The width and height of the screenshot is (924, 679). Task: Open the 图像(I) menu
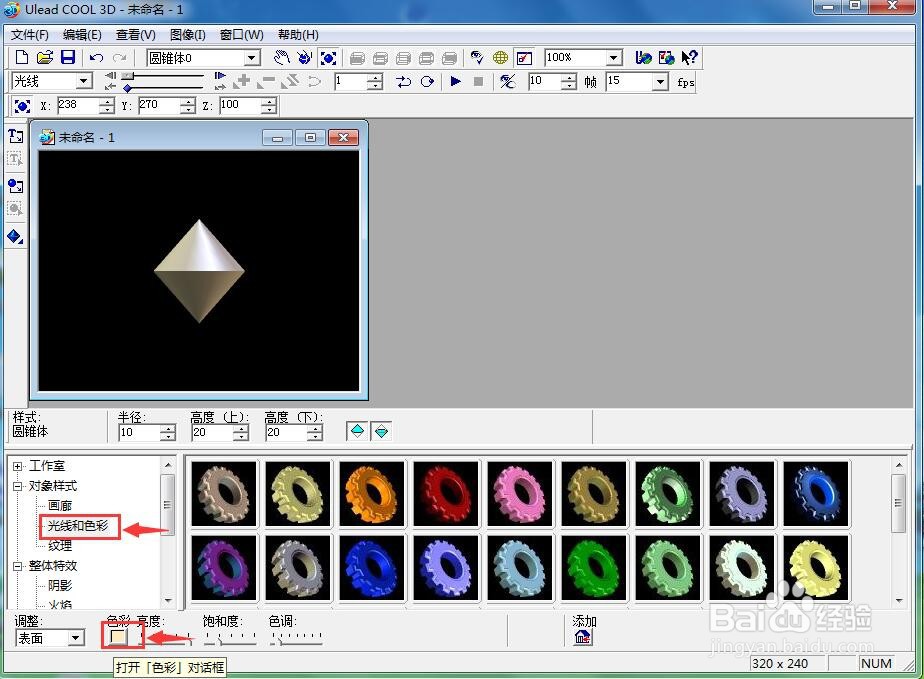[187, 35]
